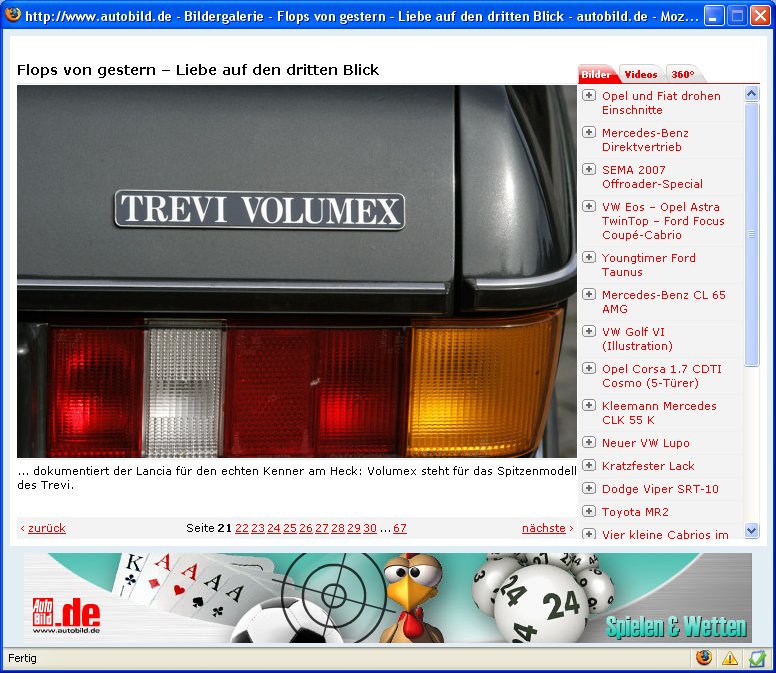The image size is (776, 673).
Task: Open gallery page 29
Action: coord(354,528)
